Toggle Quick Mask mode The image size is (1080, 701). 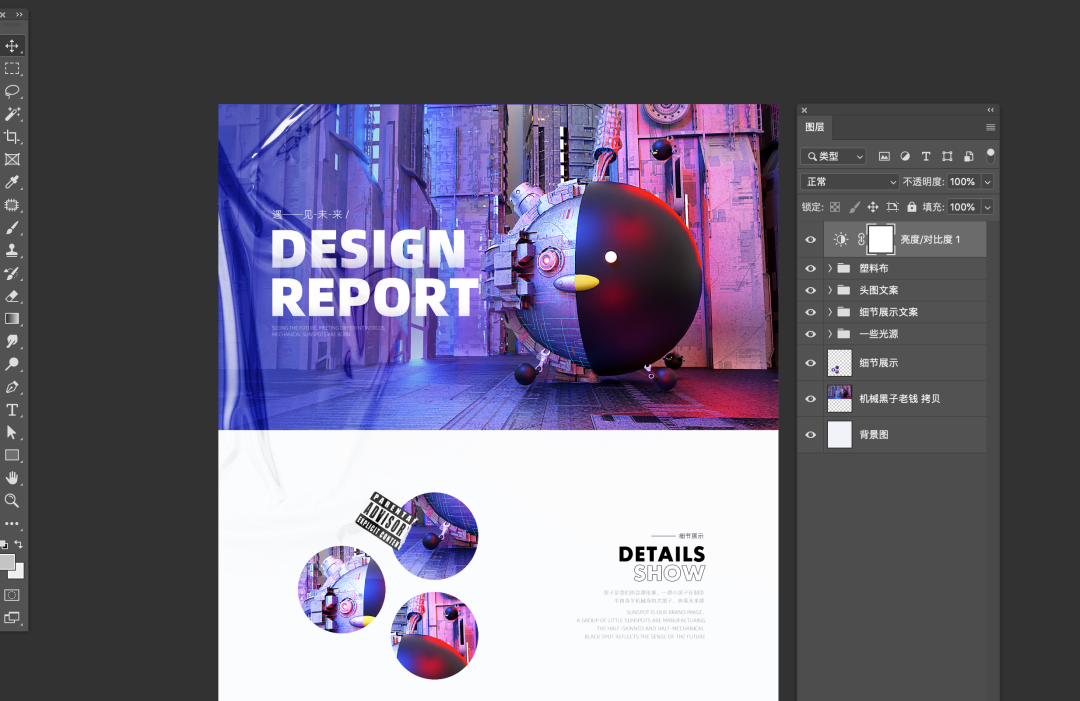pos(12,595)
